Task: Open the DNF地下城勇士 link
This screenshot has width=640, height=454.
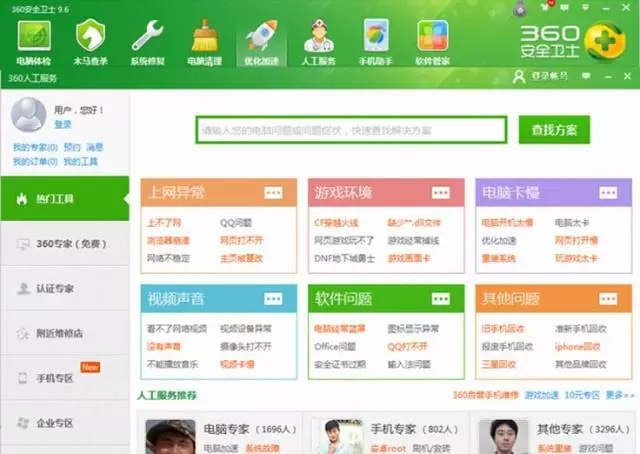Action: [x=344, y=258]
